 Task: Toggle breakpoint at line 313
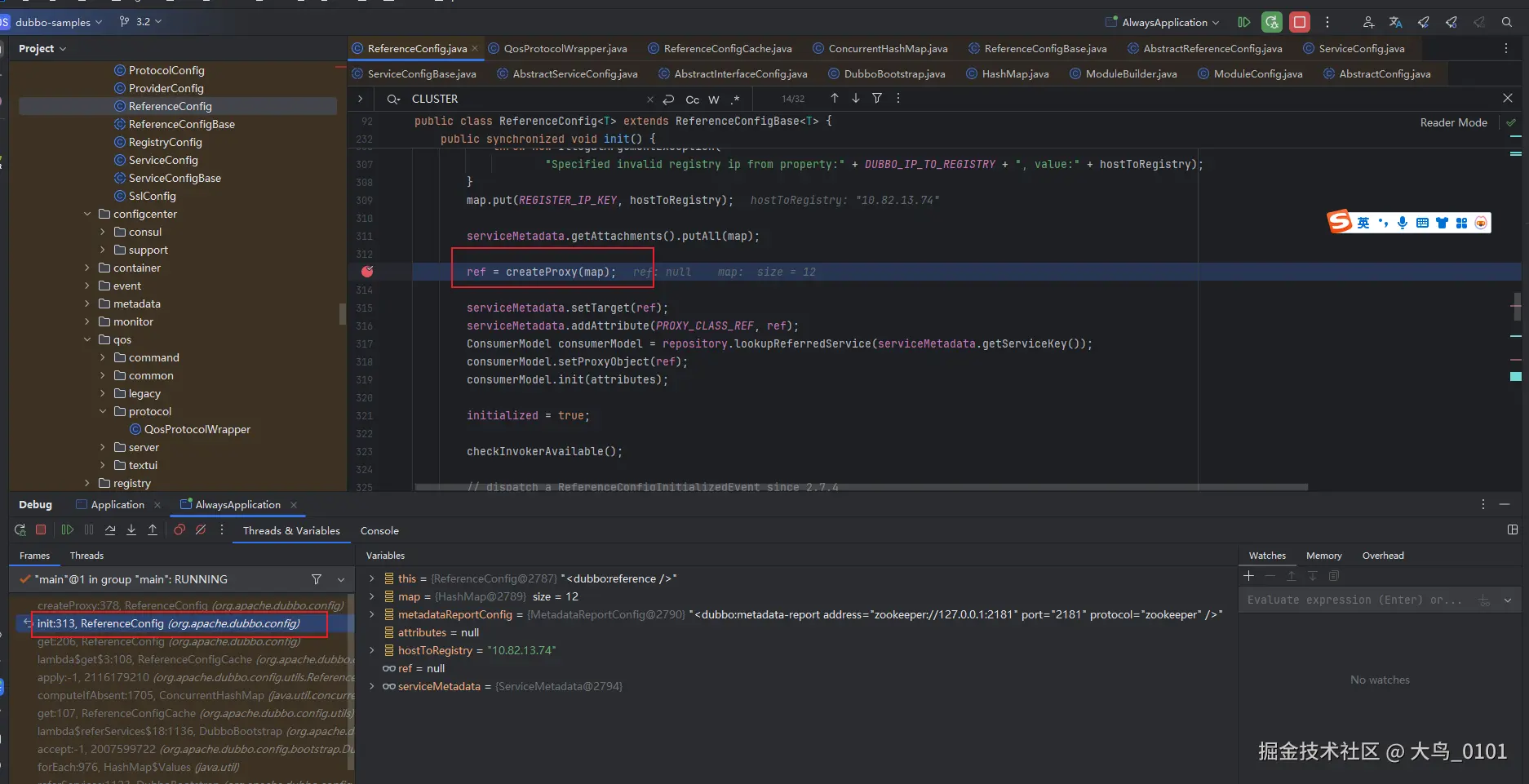point(367,272)
